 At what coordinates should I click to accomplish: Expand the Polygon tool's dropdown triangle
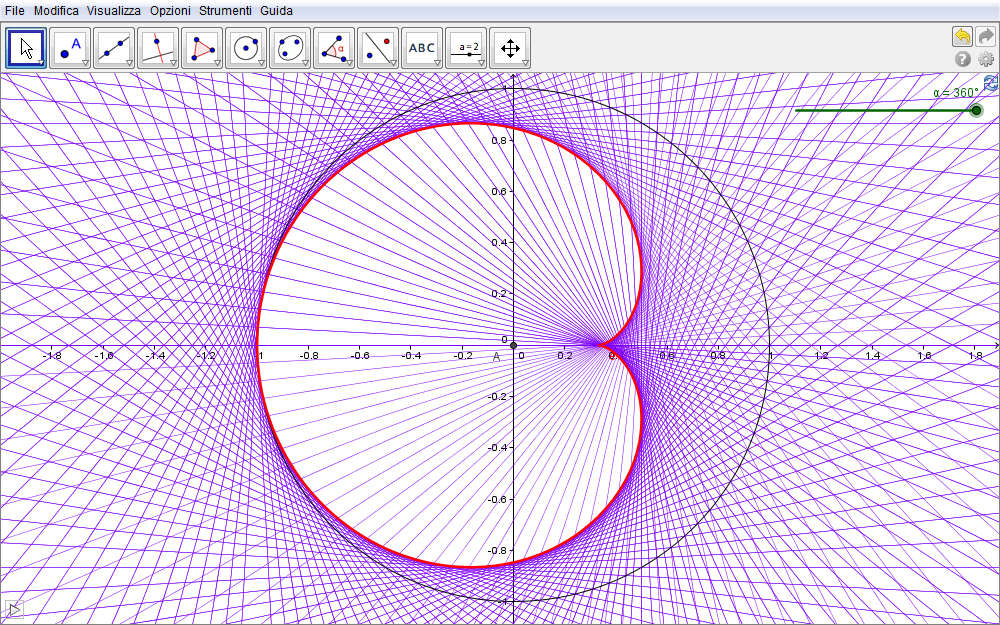(217, 63)
